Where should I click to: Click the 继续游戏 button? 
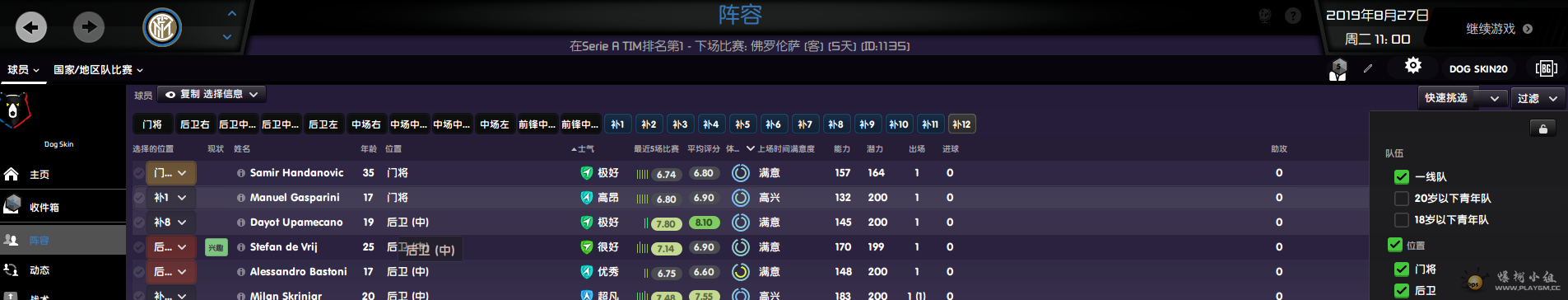tap(1499, 29)
